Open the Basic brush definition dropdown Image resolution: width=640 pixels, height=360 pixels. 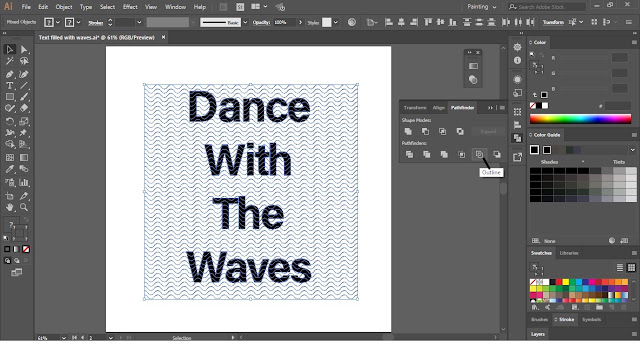(x=245, y=22)
